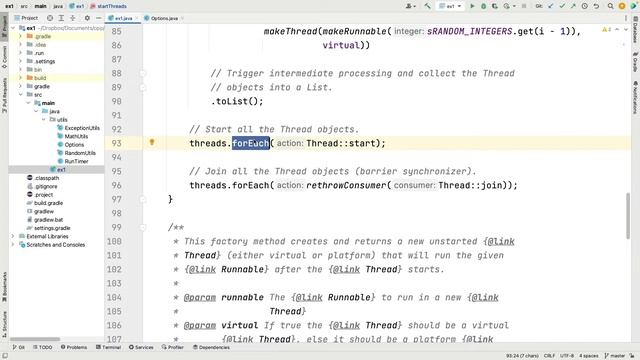Open the ex1 run configuration dropdown

[x=451, y=6]
